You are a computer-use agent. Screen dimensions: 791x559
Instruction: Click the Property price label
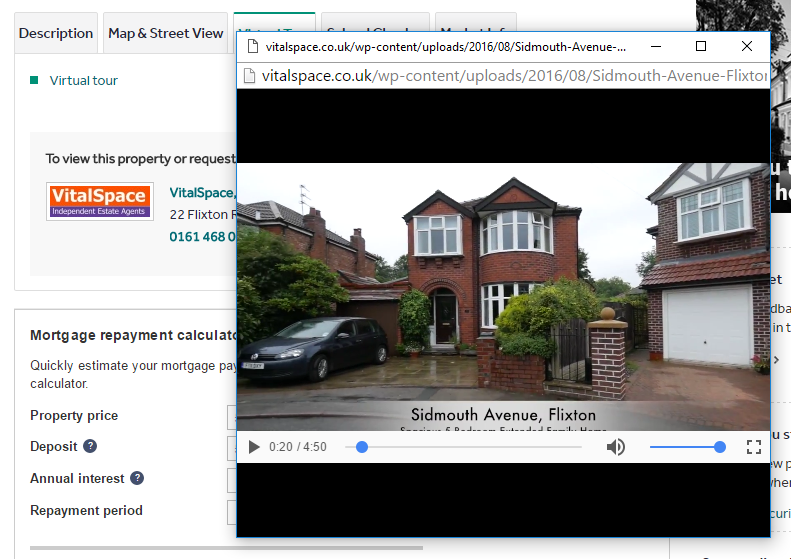pos(74,416)
